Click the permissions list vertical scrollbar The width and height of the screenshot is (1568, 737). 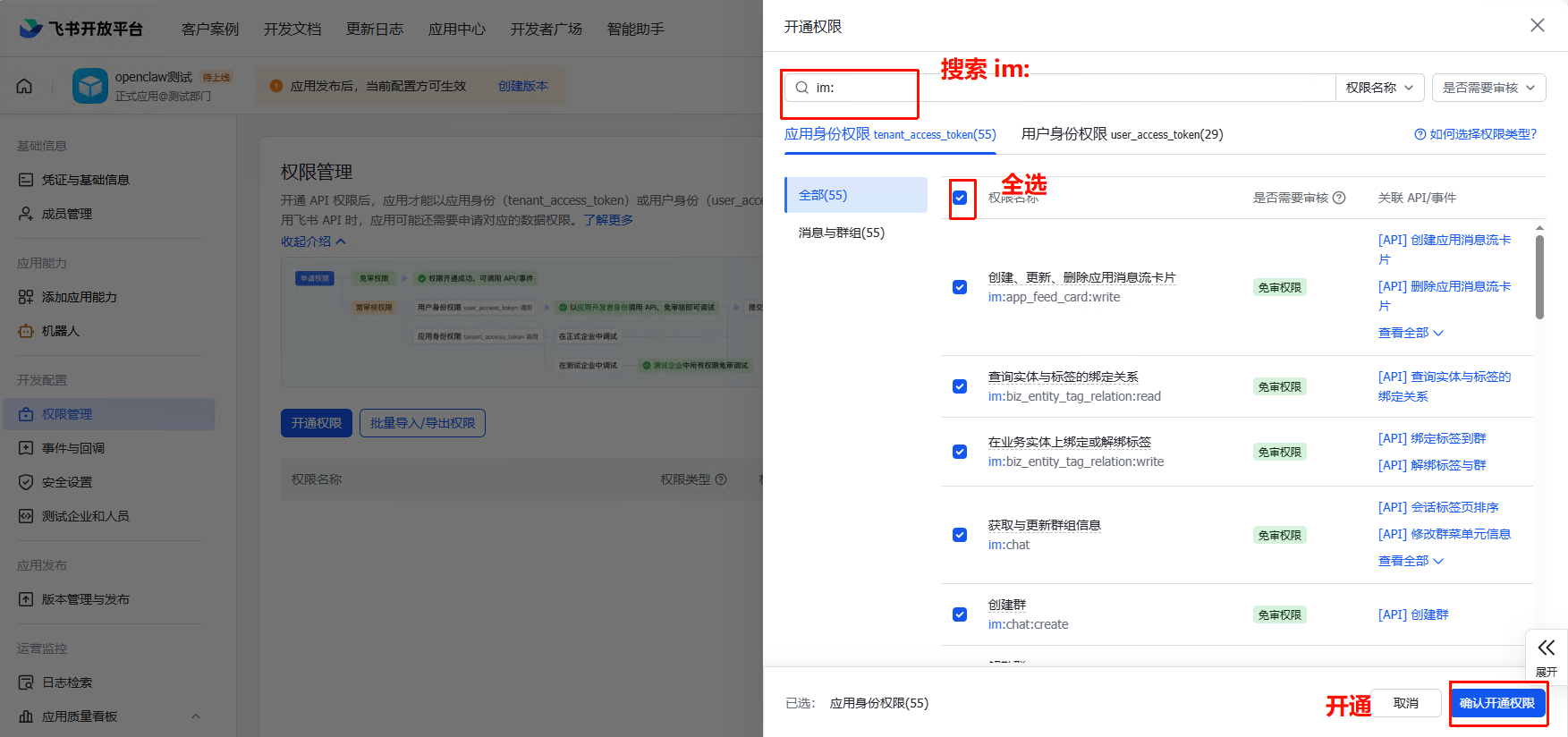point(1539,277)
